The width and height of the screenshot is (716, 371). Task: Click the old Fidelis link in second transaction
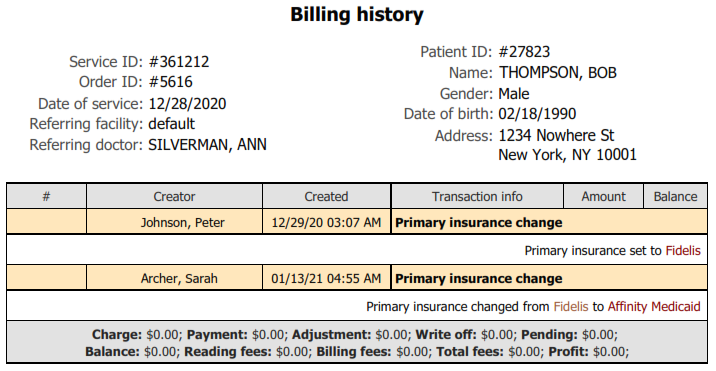(571, 306)
